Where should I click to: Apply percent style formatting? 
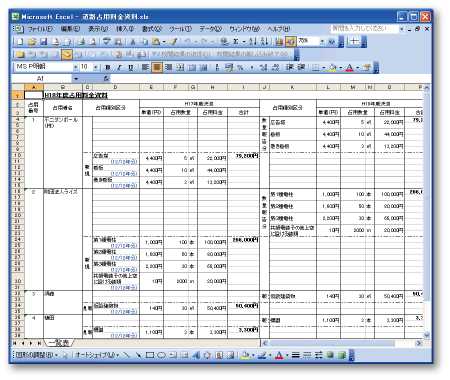click(x=240, y=68)
